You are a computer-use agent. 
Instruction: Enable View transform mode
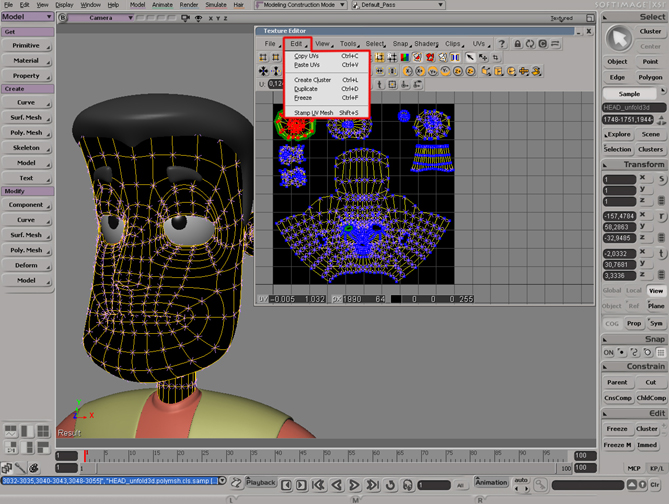click(655, 290)
